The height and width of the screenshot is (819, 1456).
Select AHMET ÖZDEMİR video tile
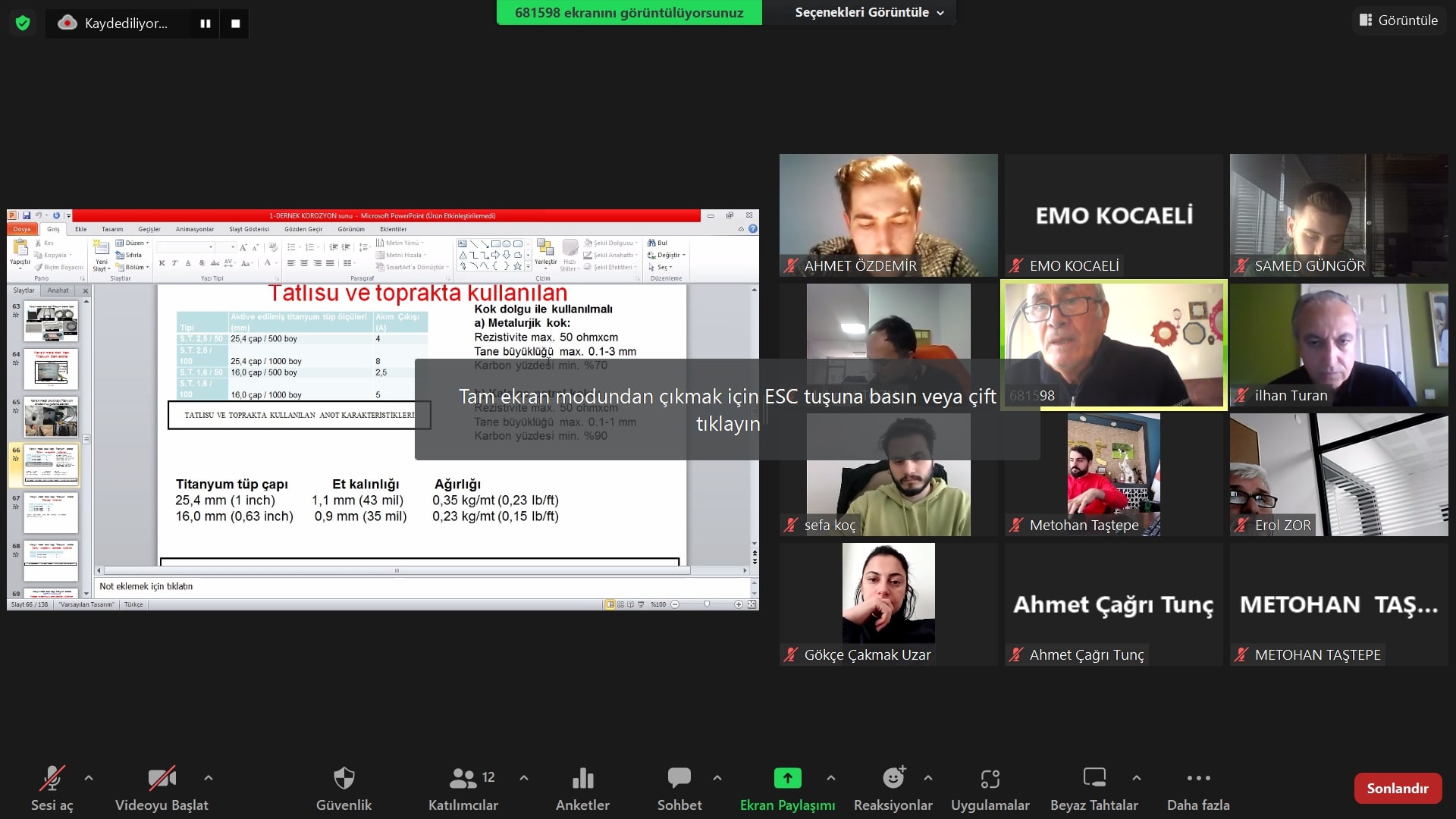click(x=889, y=215)
